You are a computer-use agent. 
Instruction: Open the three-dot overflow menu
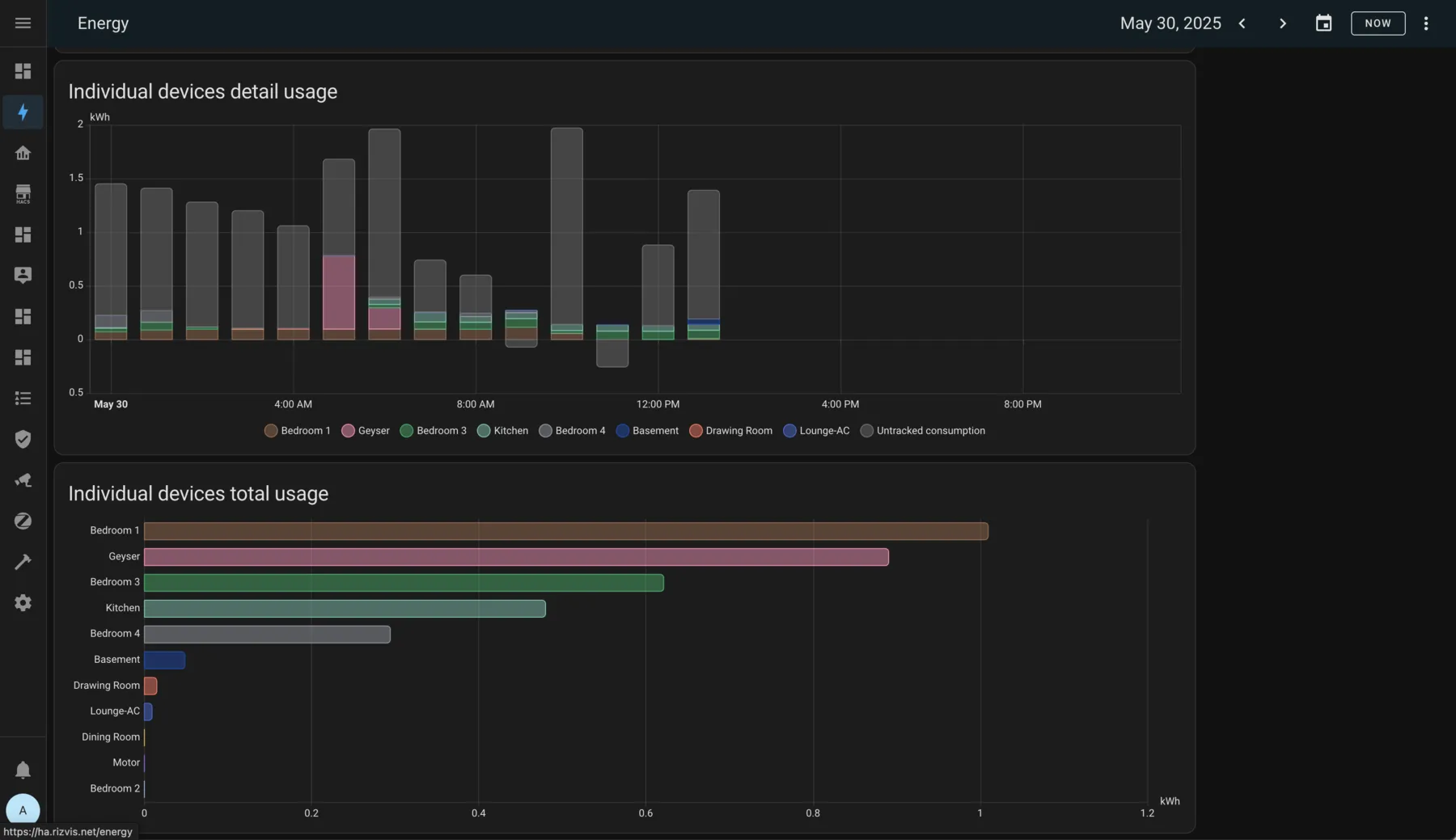tap(1426, 23)
